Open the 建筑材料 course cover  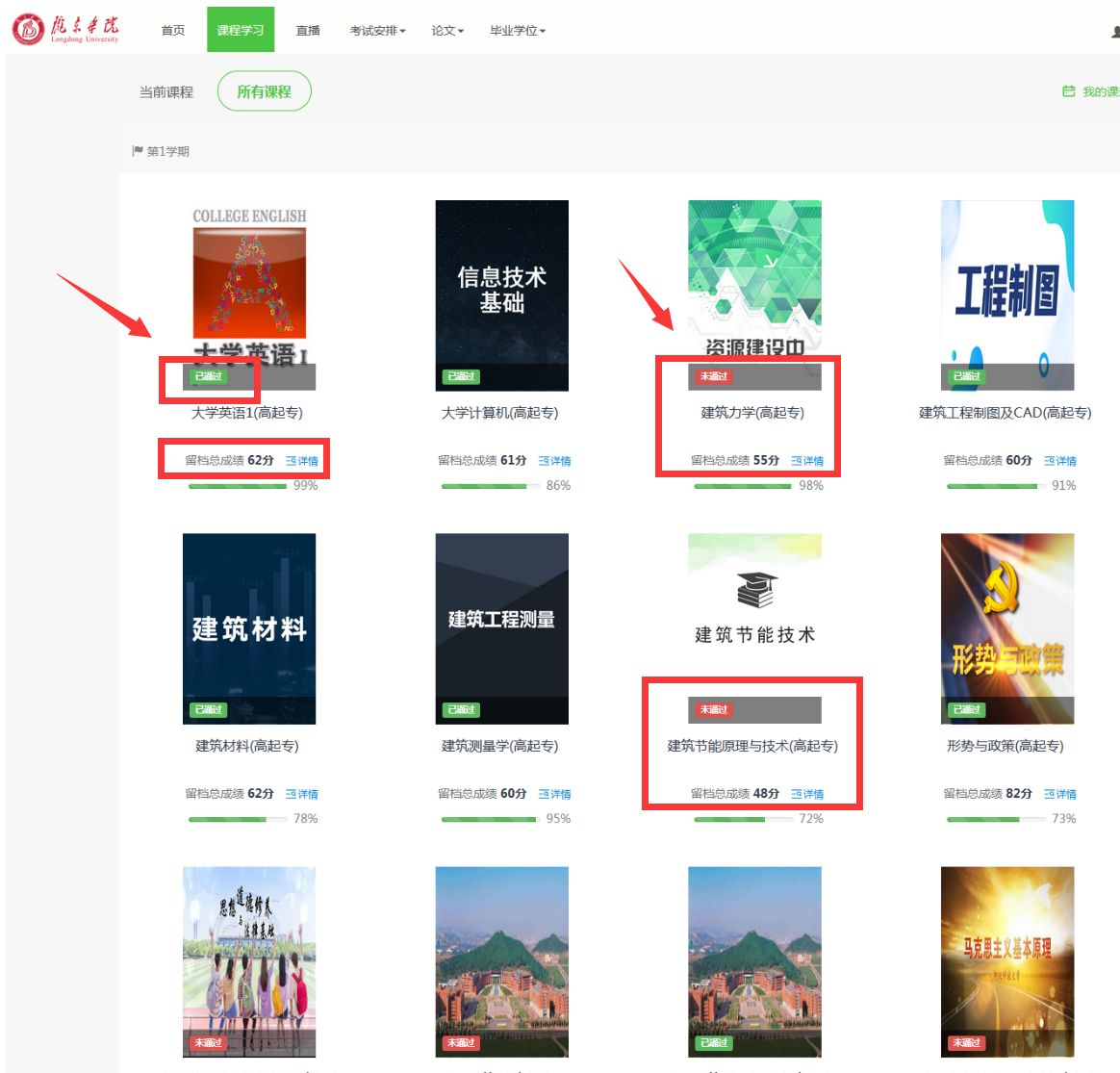(x=249, y=628)
